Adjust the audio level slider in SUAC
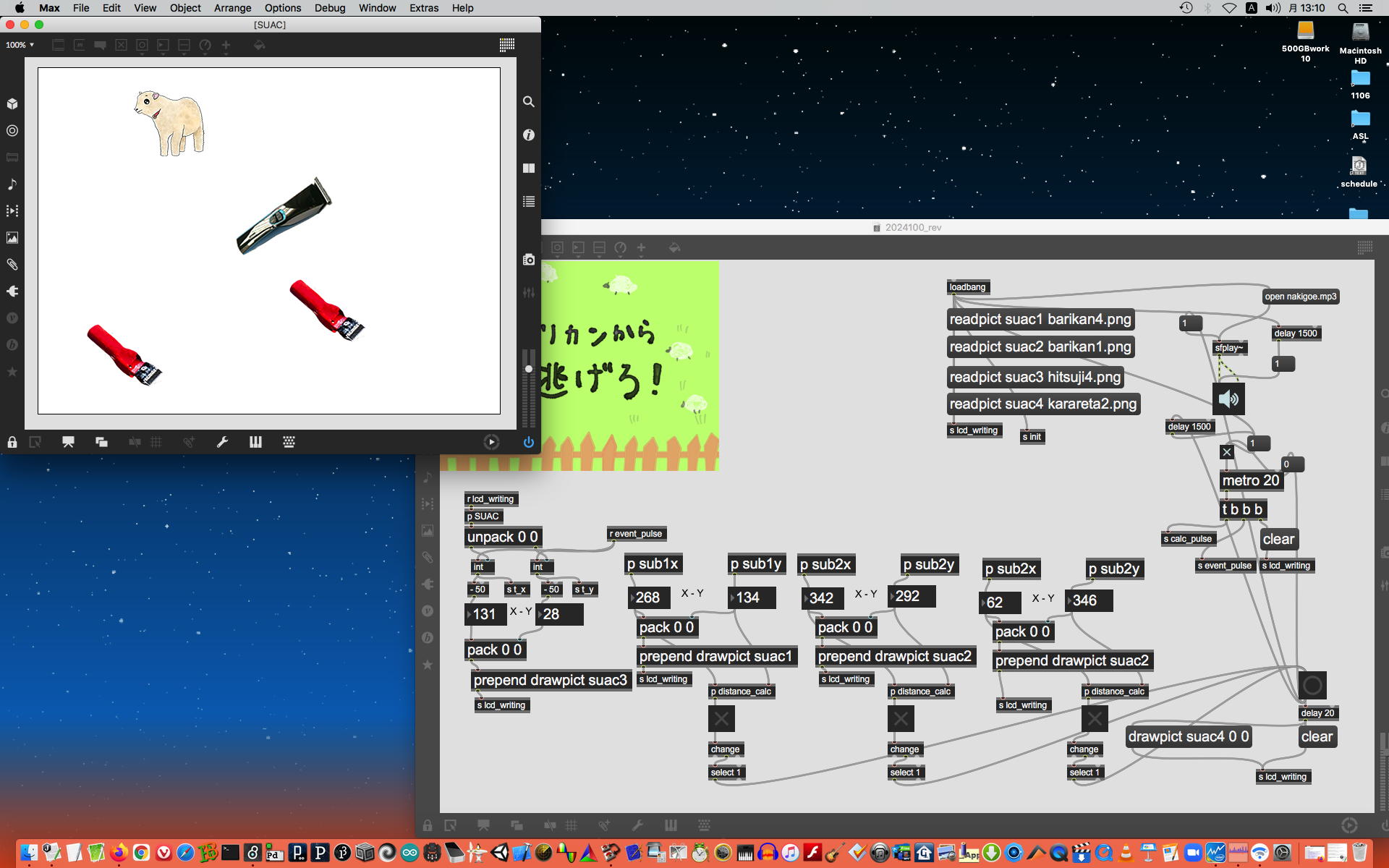 point(529,369)
